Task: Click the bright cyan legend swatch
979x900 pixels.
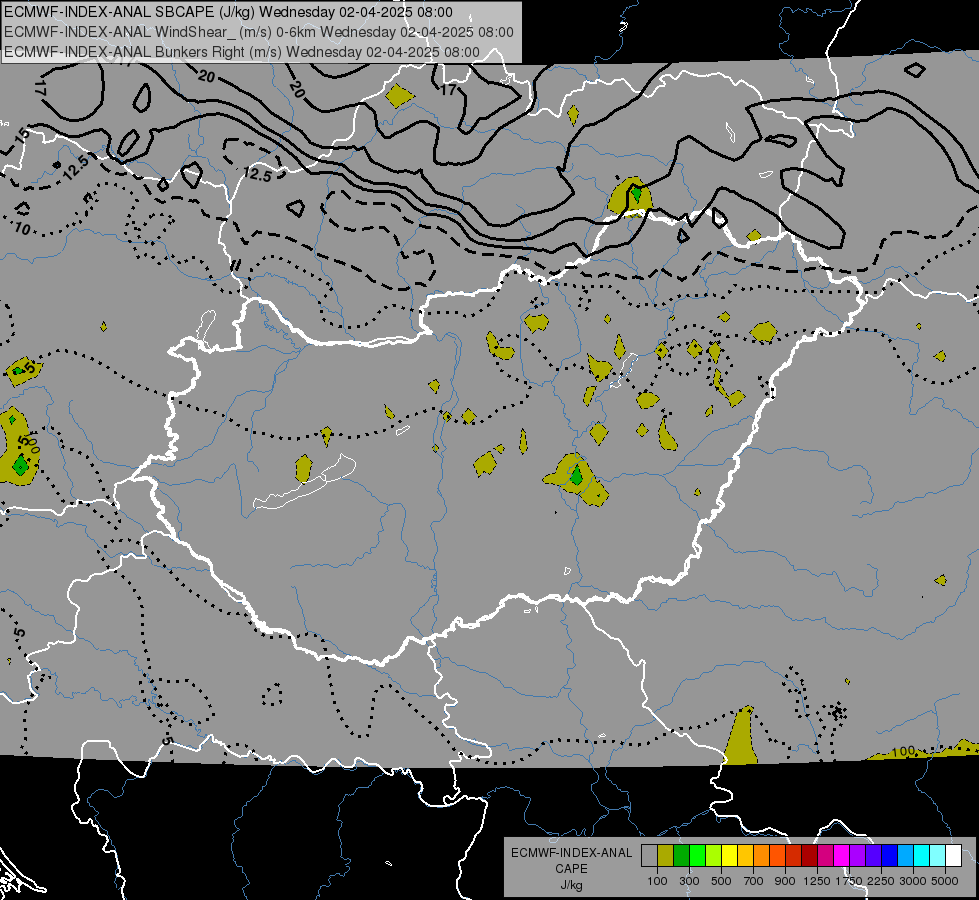Action: 922,856
